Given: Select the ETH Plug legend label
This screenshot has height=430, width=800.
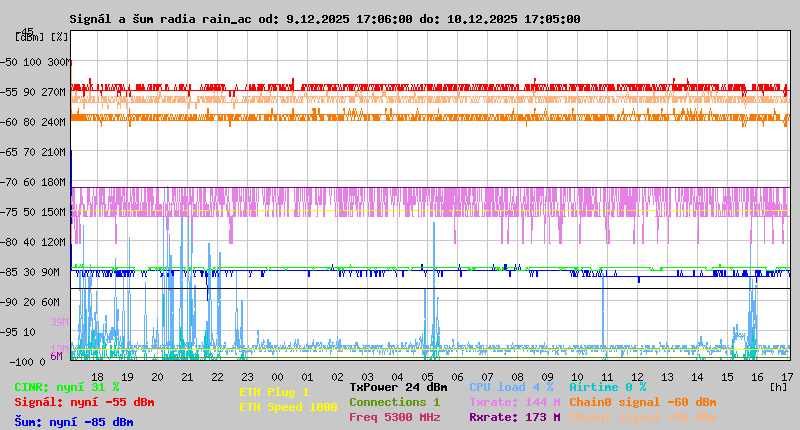Looking at the screenshot, I should (274, 392).
